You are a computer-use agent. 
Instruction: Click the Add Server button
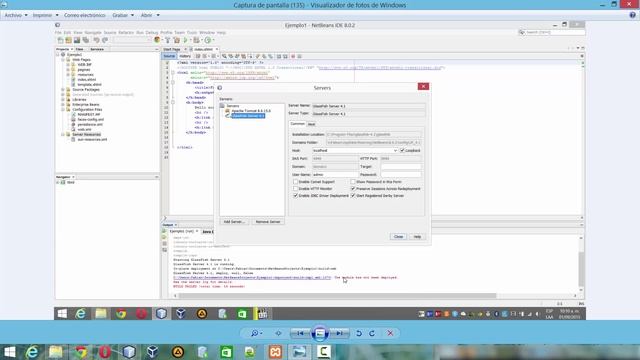233,222
